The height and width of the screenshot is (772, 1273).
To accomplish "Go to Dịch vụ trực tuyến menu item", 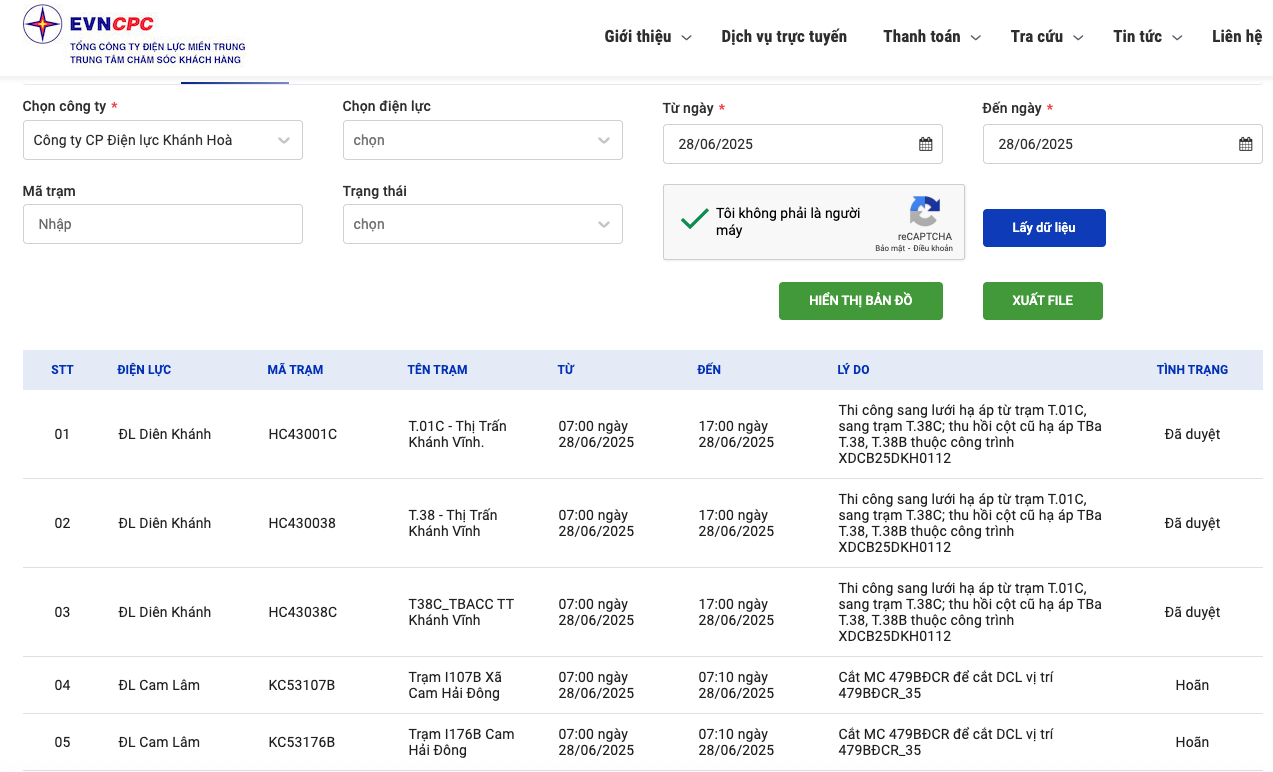I will tap(784, 37).
